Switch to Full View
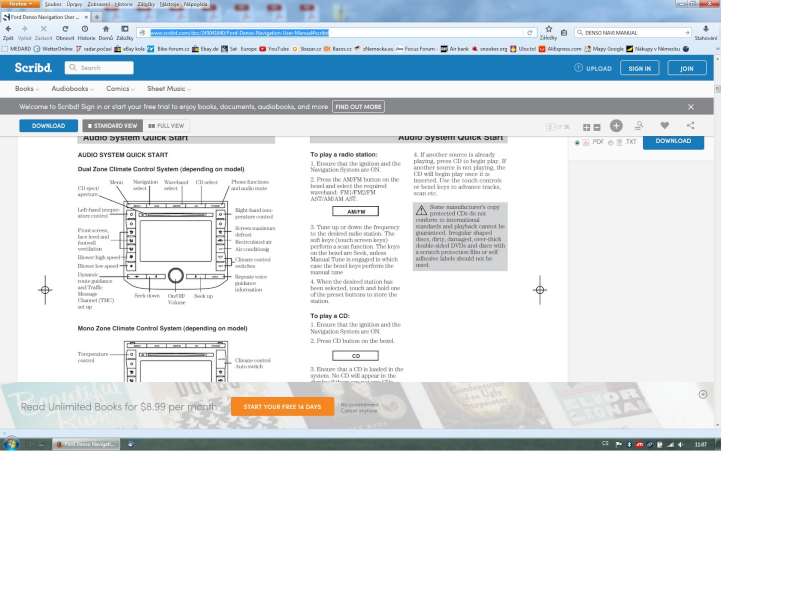 [166, 126]
